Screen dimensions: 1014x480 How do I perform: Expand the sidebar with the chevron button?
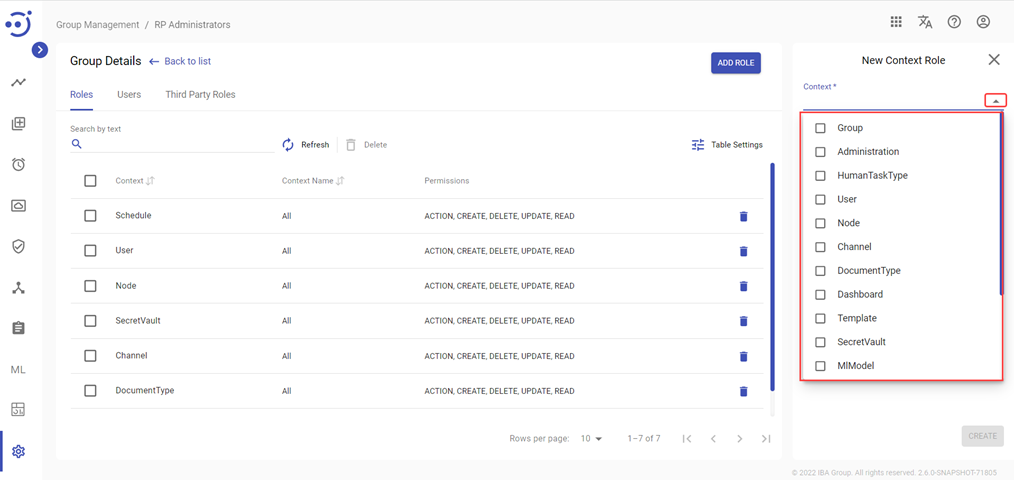coord(40,50)
